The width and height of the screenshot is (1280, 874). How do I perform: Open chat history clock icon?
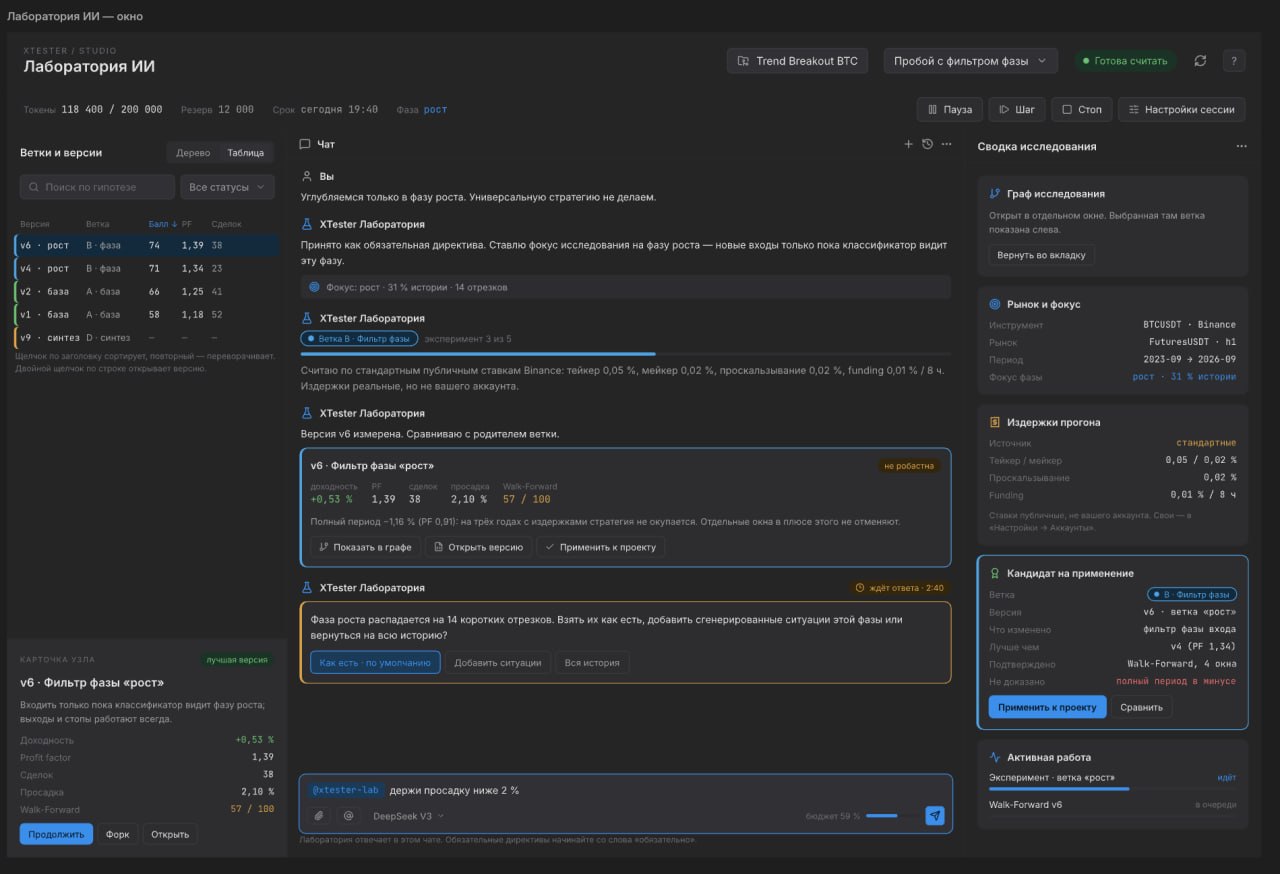coord(927,144)
